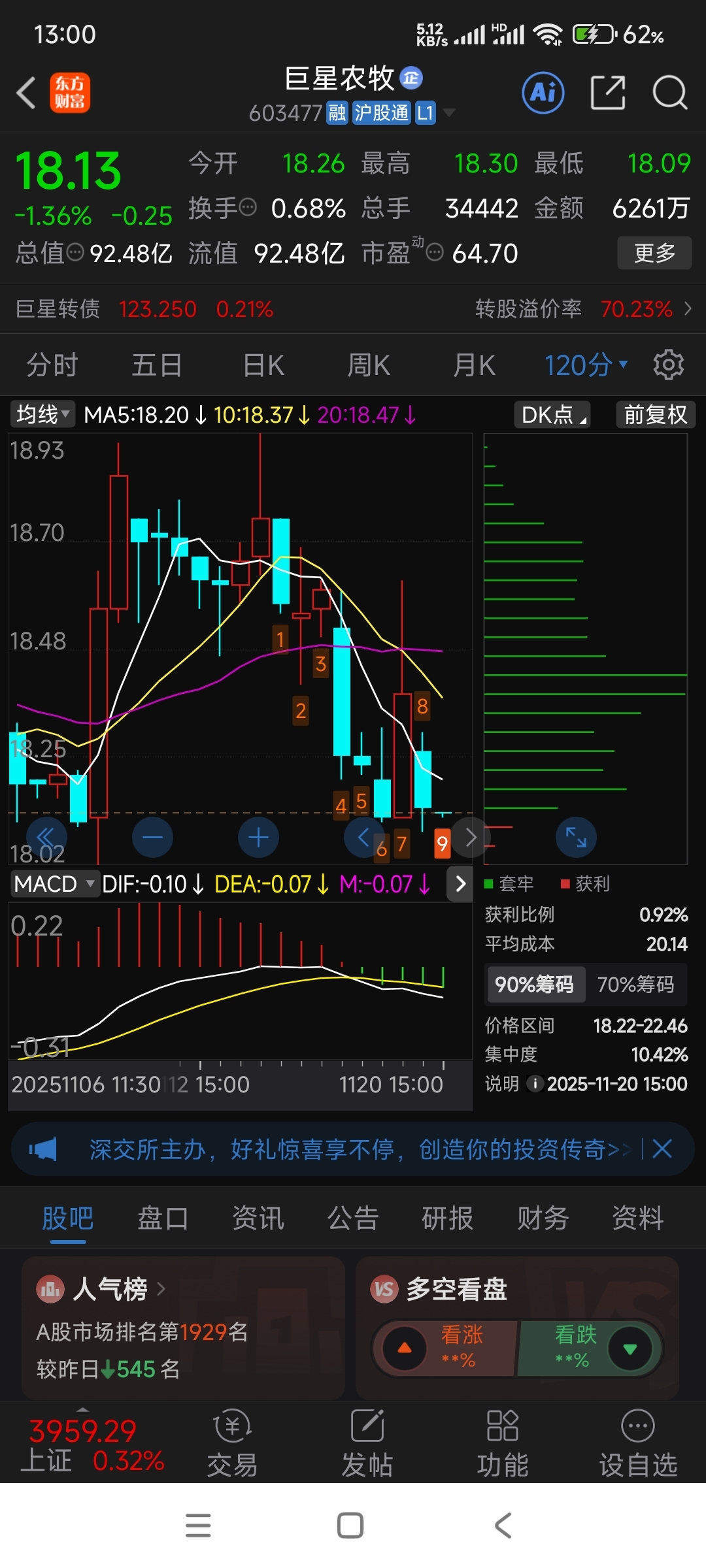The width and height of the screenshot is (706, 1568).
Task: Open the 盘口 tab
Action: 163,1218
